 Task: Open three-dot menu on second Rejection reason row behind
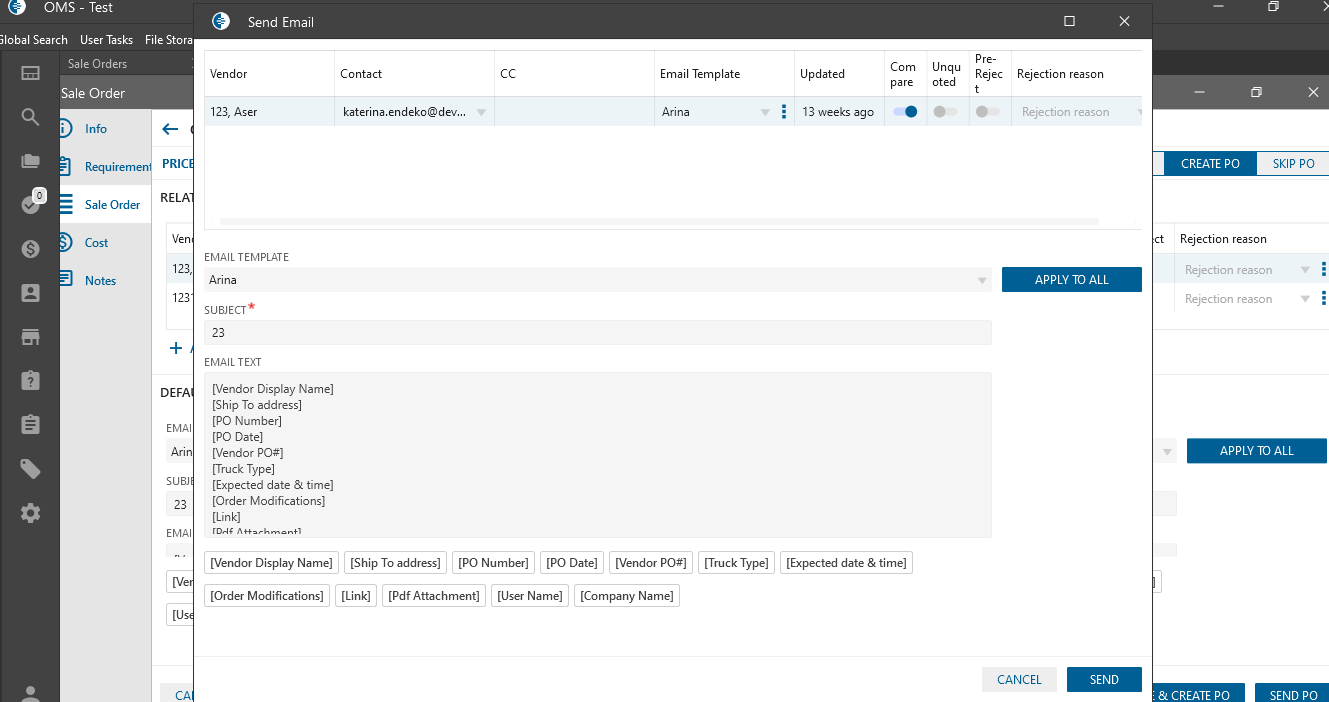pyautogui.click(x=1323, y=298)
